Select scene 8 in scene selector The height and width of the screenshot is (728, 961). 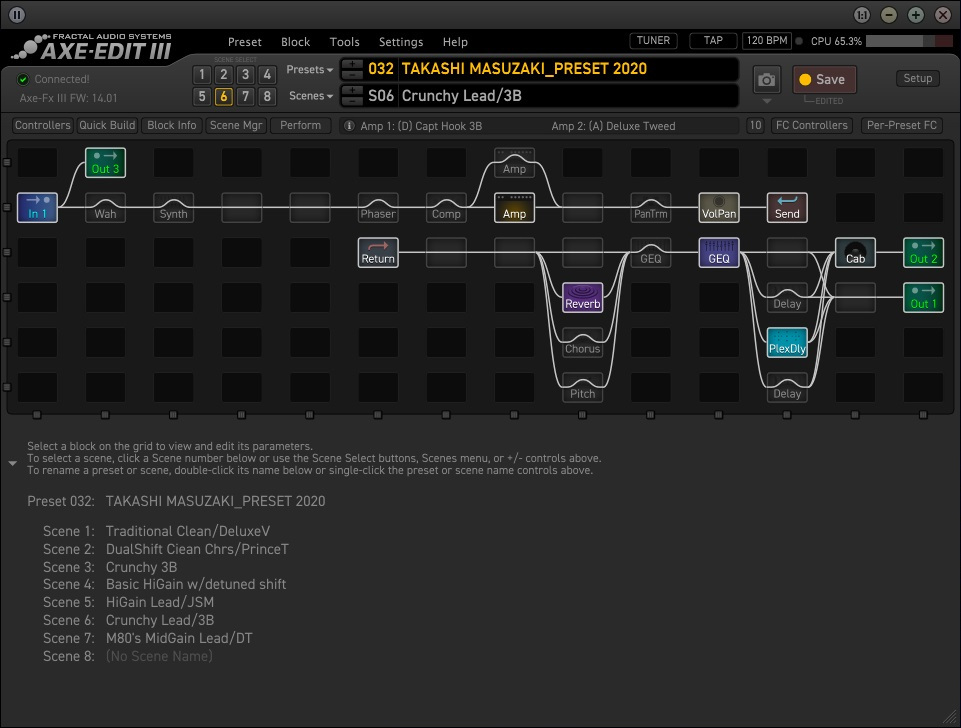point(267,97)
